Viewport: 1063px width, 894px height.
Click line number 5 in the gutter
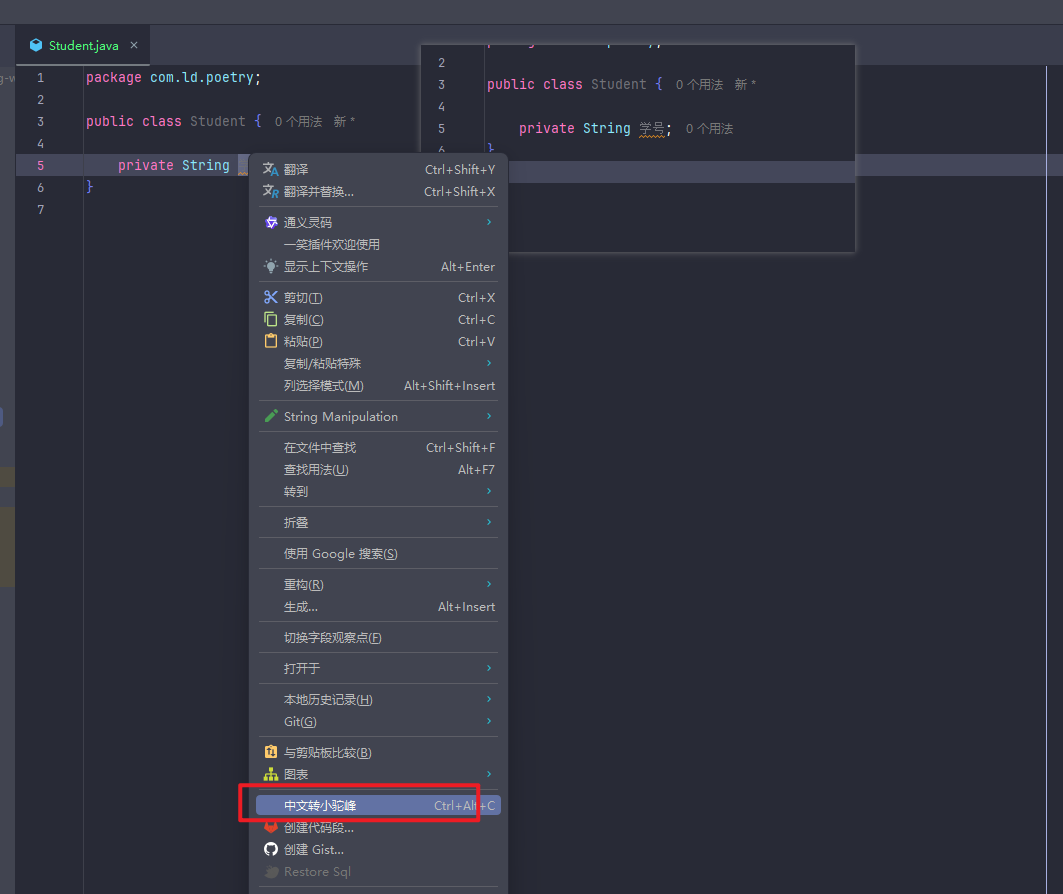tap(41, 165)
